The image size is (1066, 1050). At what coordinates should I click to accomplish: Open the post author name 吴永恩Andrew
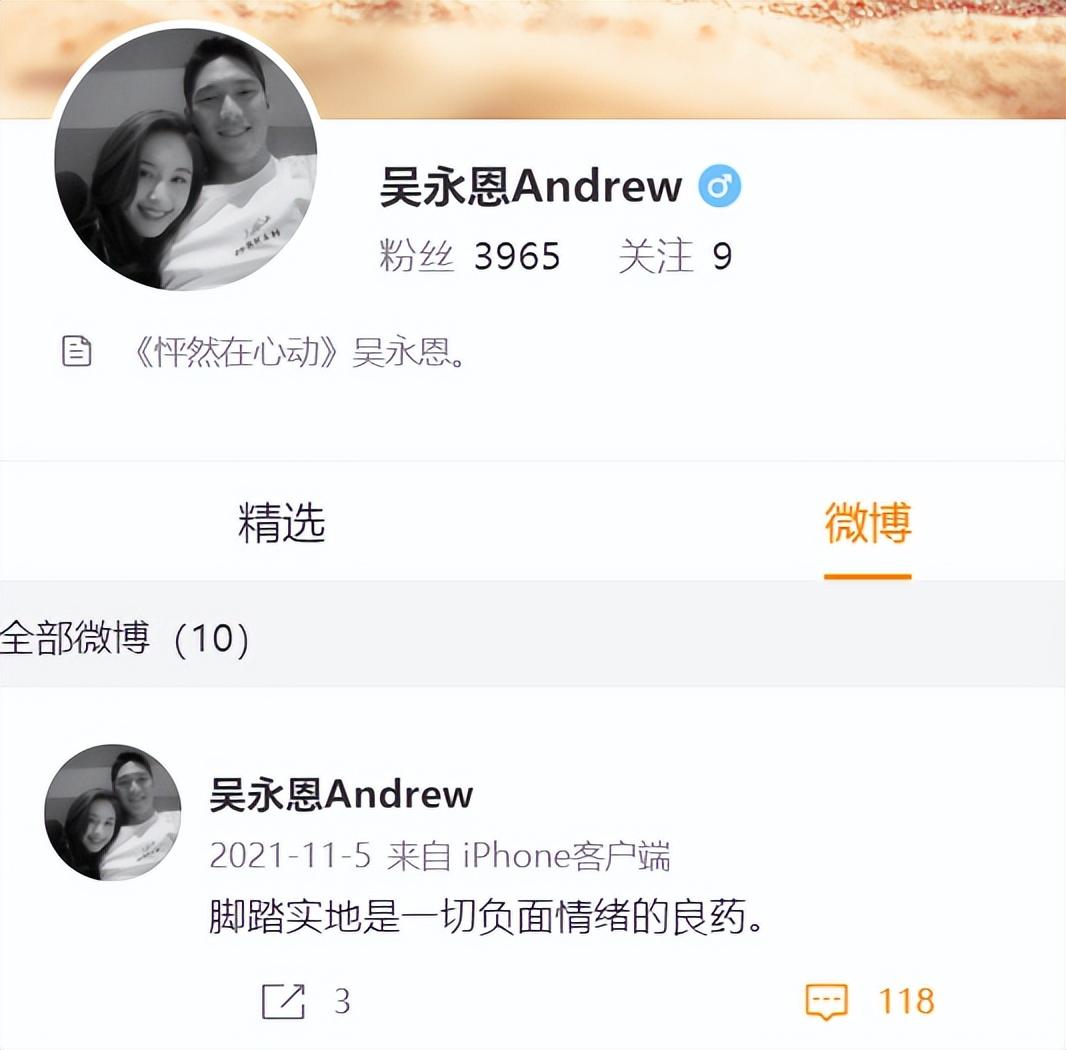(341, 794)
